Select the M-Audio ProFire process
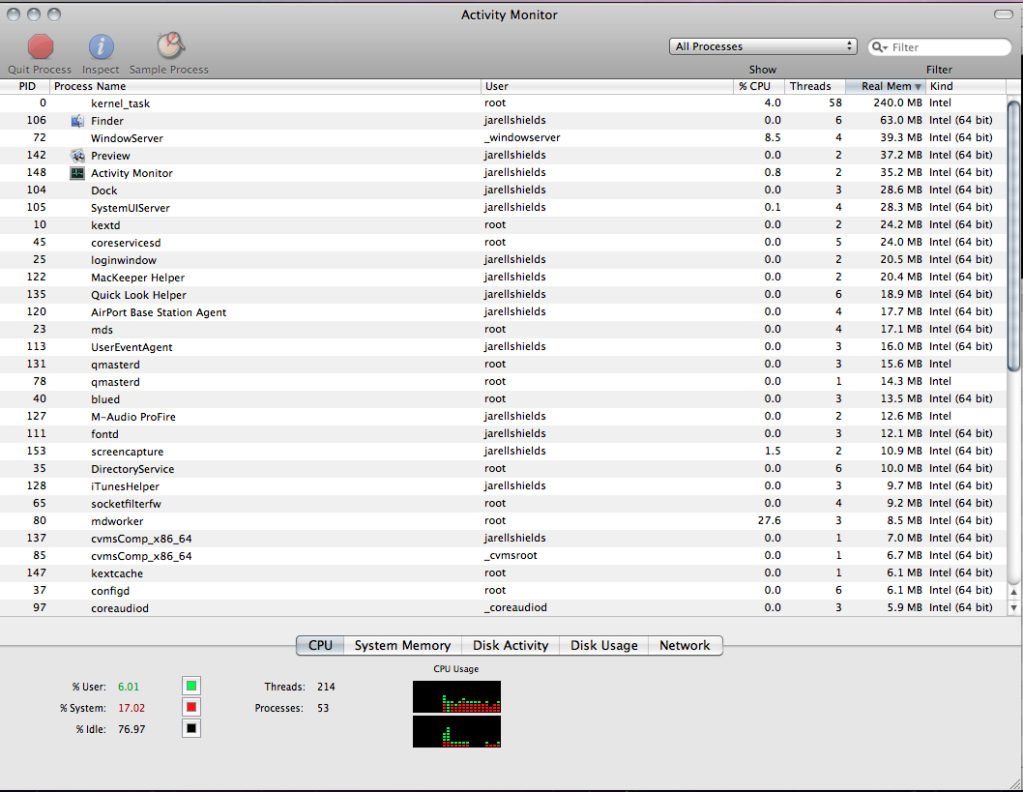The width and height of the screenshot is (1023, 792). point(503,416)
